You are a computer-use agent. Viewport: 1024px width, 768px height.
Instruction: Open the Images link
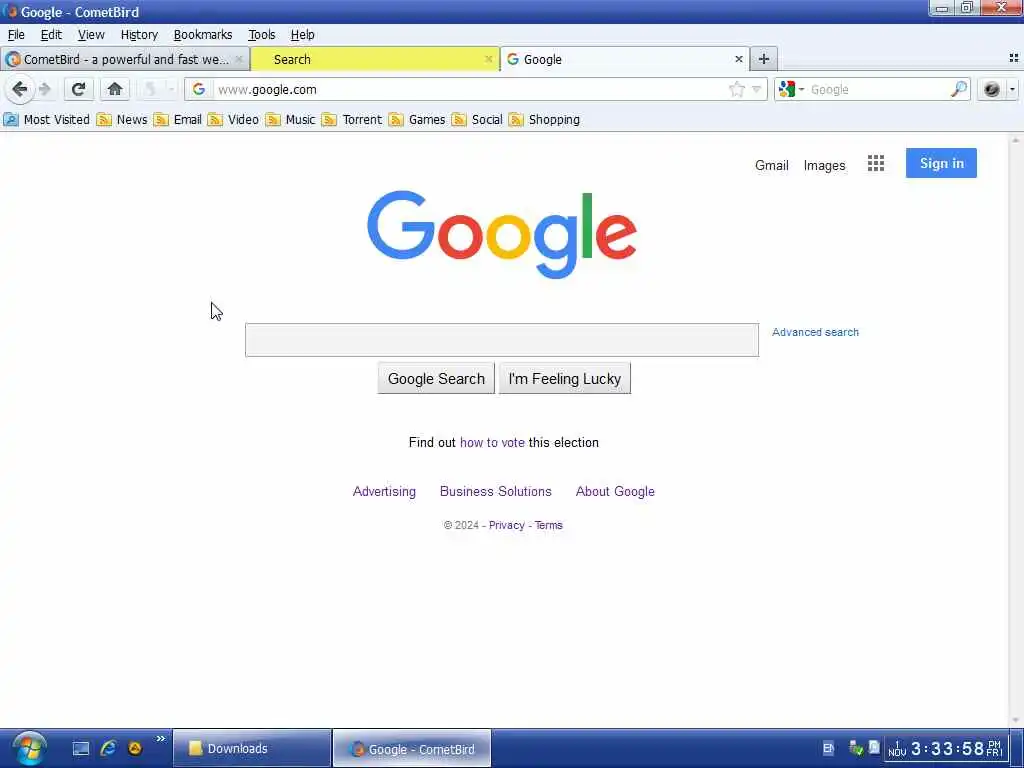pyautogui.click(x=824, y=165)
